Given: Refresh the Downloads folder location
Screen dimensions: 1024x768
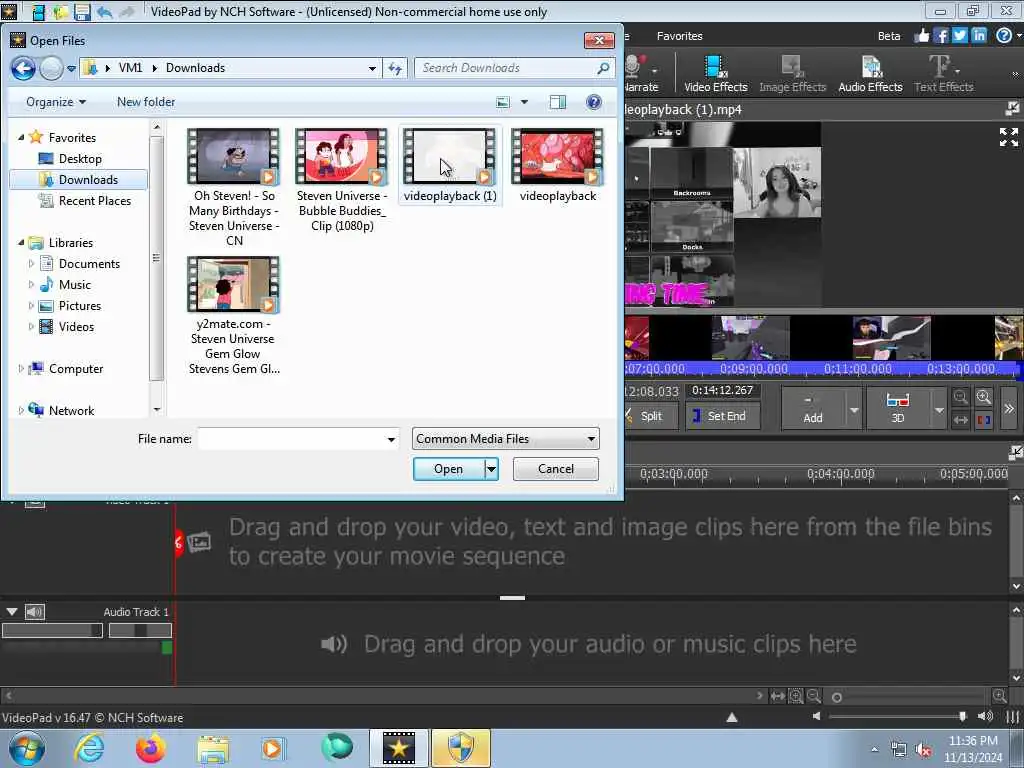Looking at the screenshot, I should tap(395, 68).
